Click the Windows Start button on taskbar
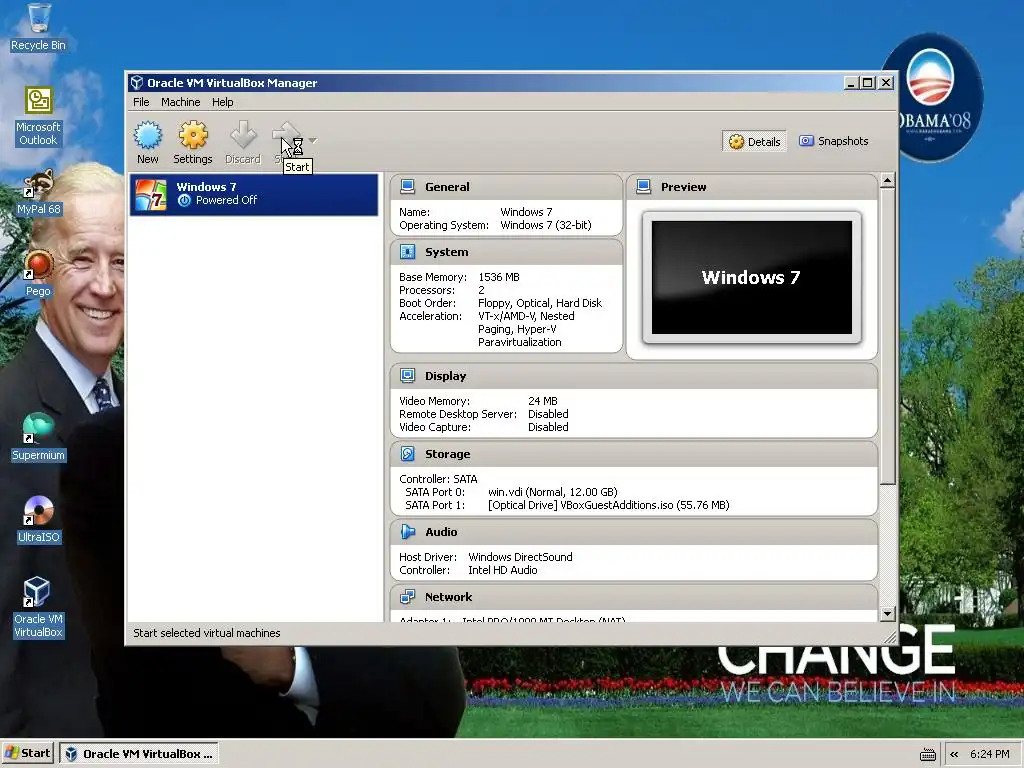The image size is (1024, 768). (x=27, y=754)
